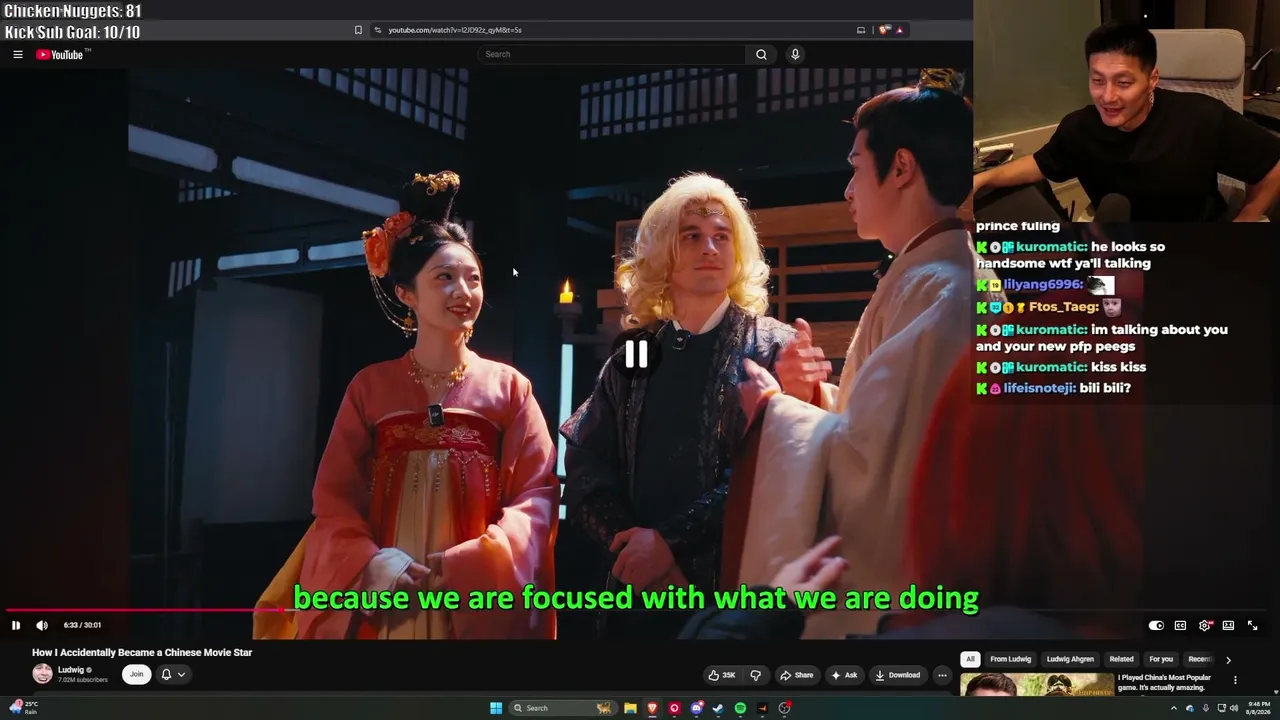Screen dimensions: 1280x720
Task: Cast the tab using the address-bar screen icon
Action: pos(861,30)
